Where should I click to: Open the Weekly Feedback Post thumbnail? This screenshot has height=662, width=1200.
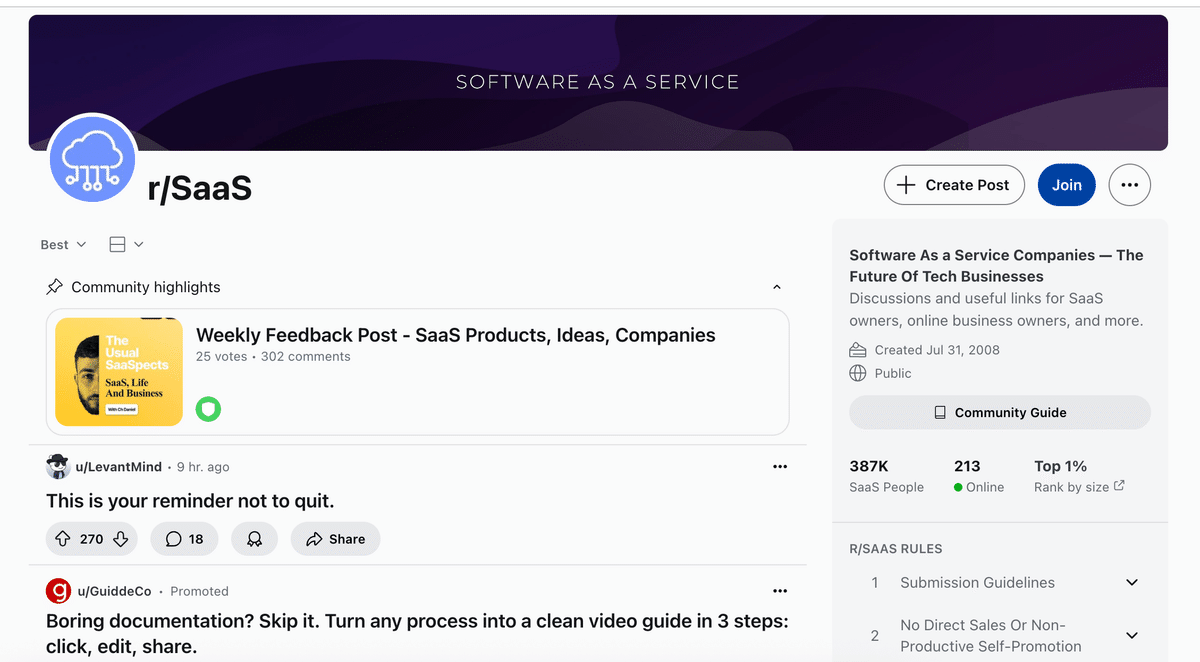point(119,372)
